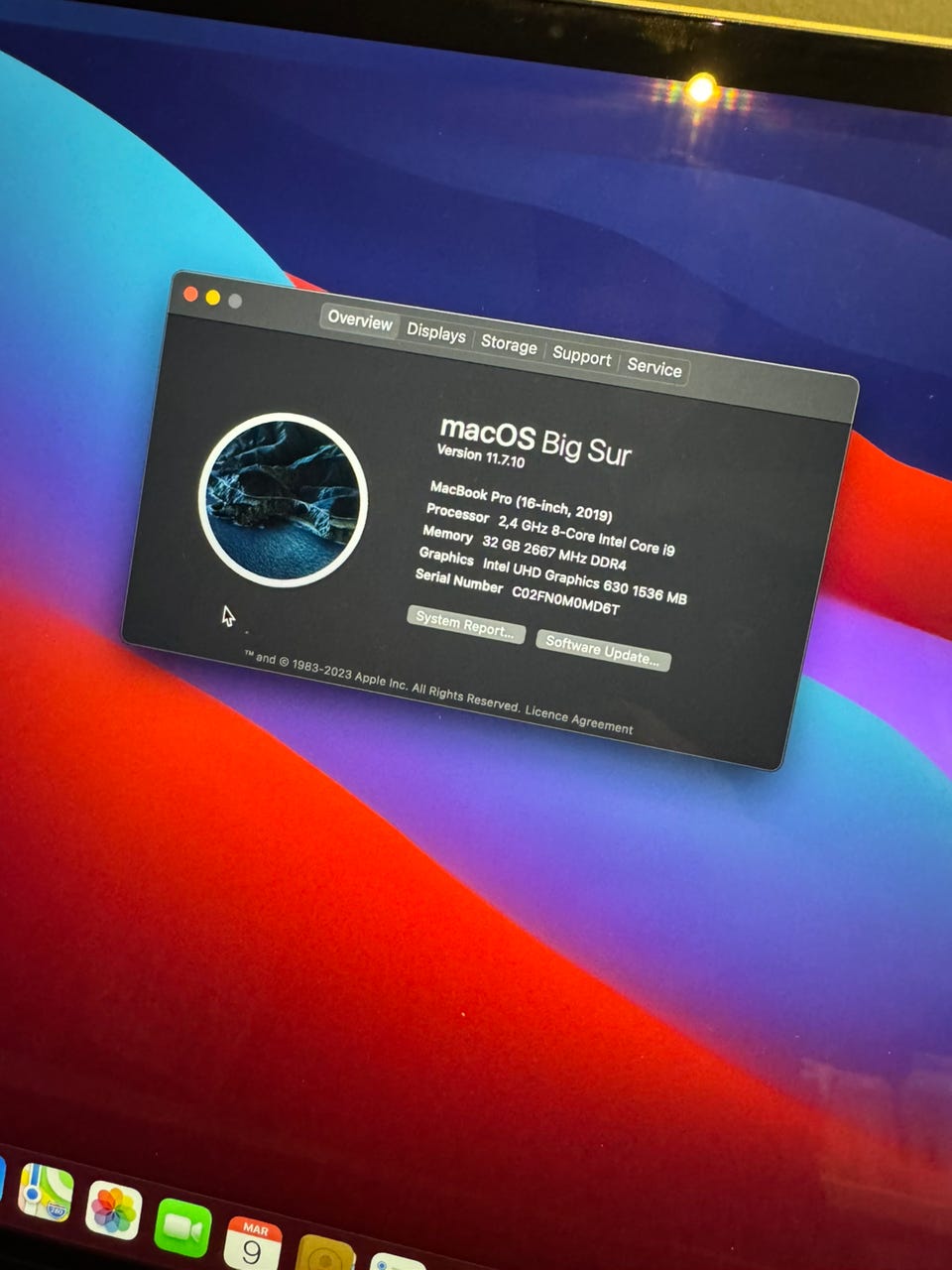Select serial number "C02FN0M0MD6T"
The width and height of the screenshot is (952, 1270).
[x=565, y=600]
